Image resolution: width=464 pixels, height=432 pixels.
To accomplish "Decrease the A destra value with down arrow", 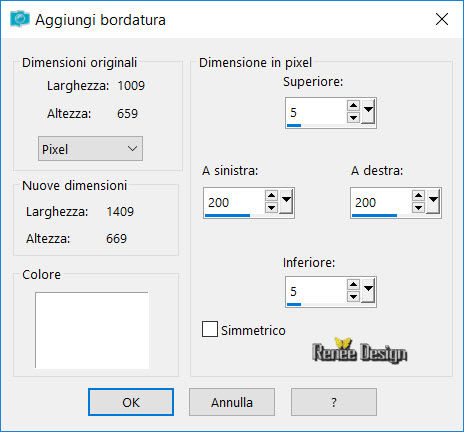I will coord(418,208).
